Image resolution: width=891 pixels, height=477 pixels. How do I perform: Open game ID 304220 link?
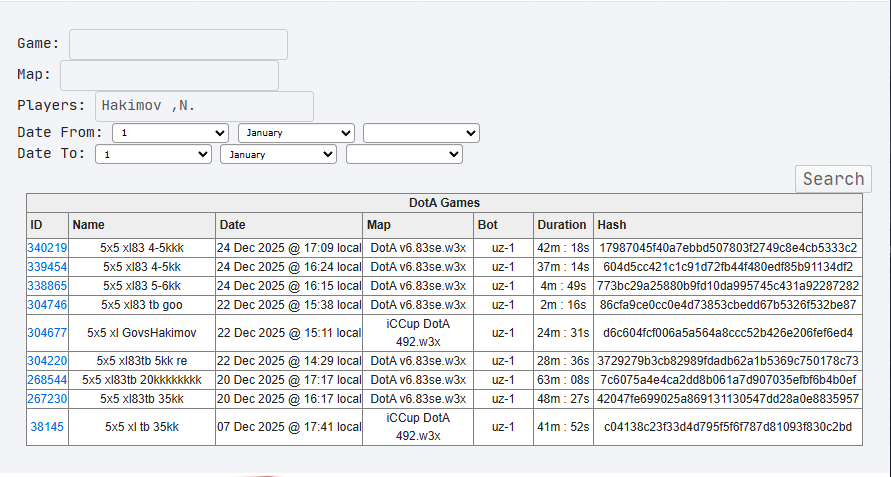coord(47,361)
